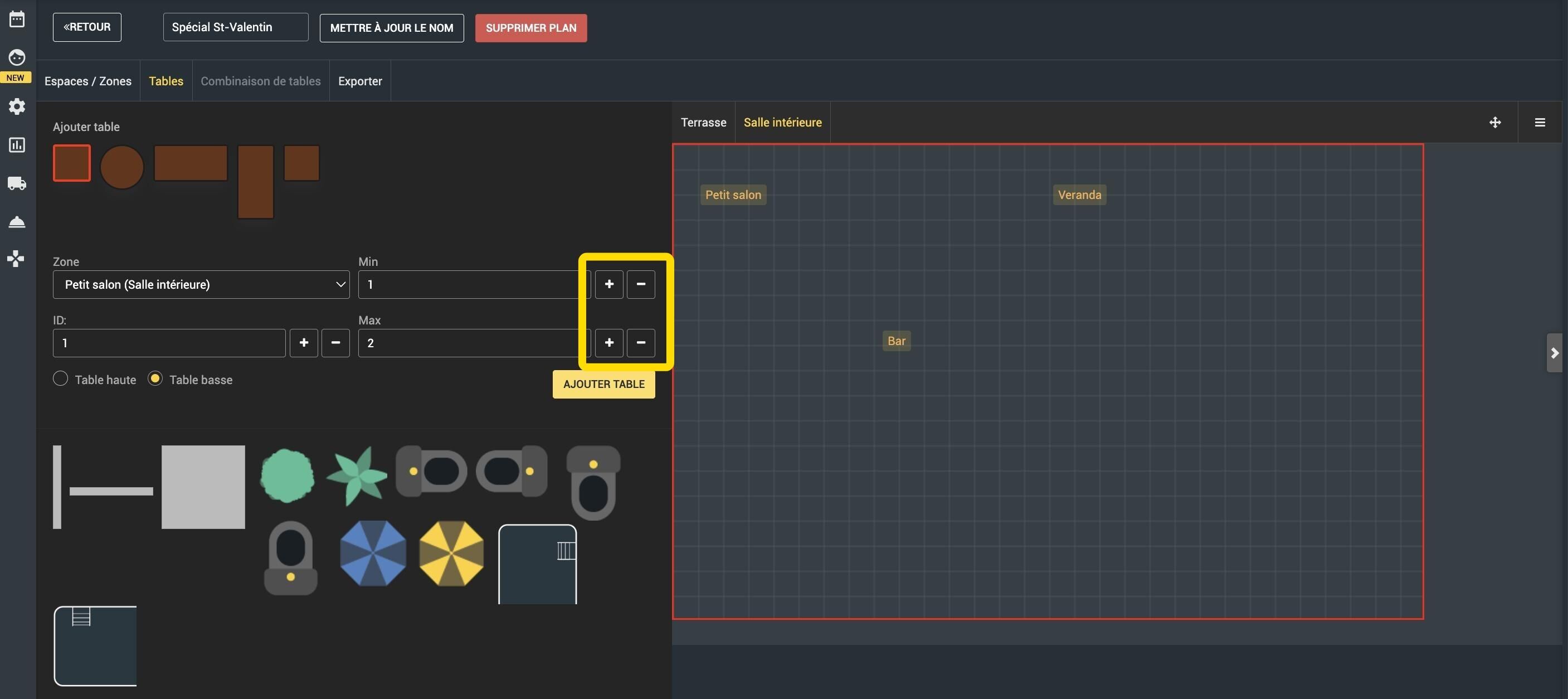Expand the right side panel arrow
Viewport: 1568px width, 699px height.
[x=1555, y=352]
